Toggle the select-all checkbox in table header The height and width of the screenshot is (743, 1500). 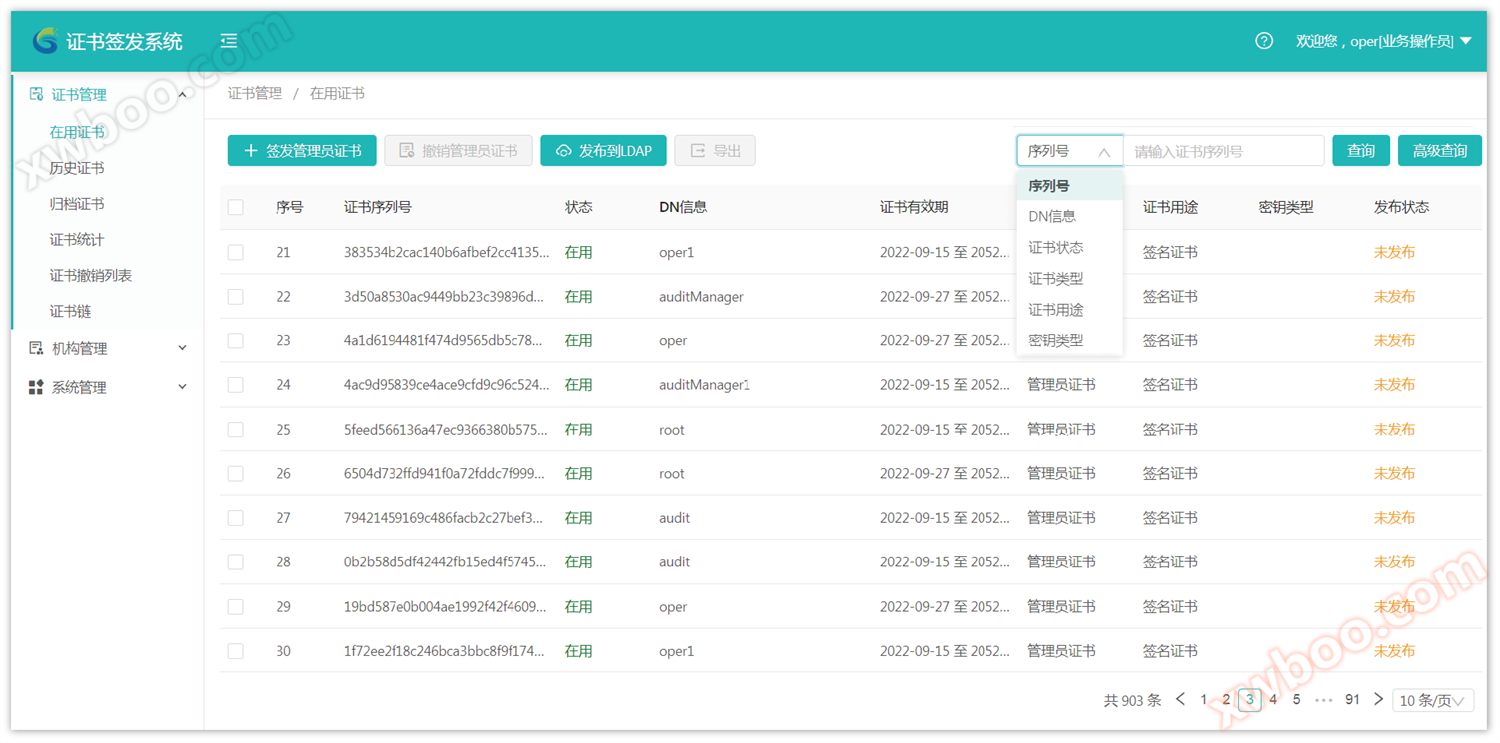[x=236, y=207]
